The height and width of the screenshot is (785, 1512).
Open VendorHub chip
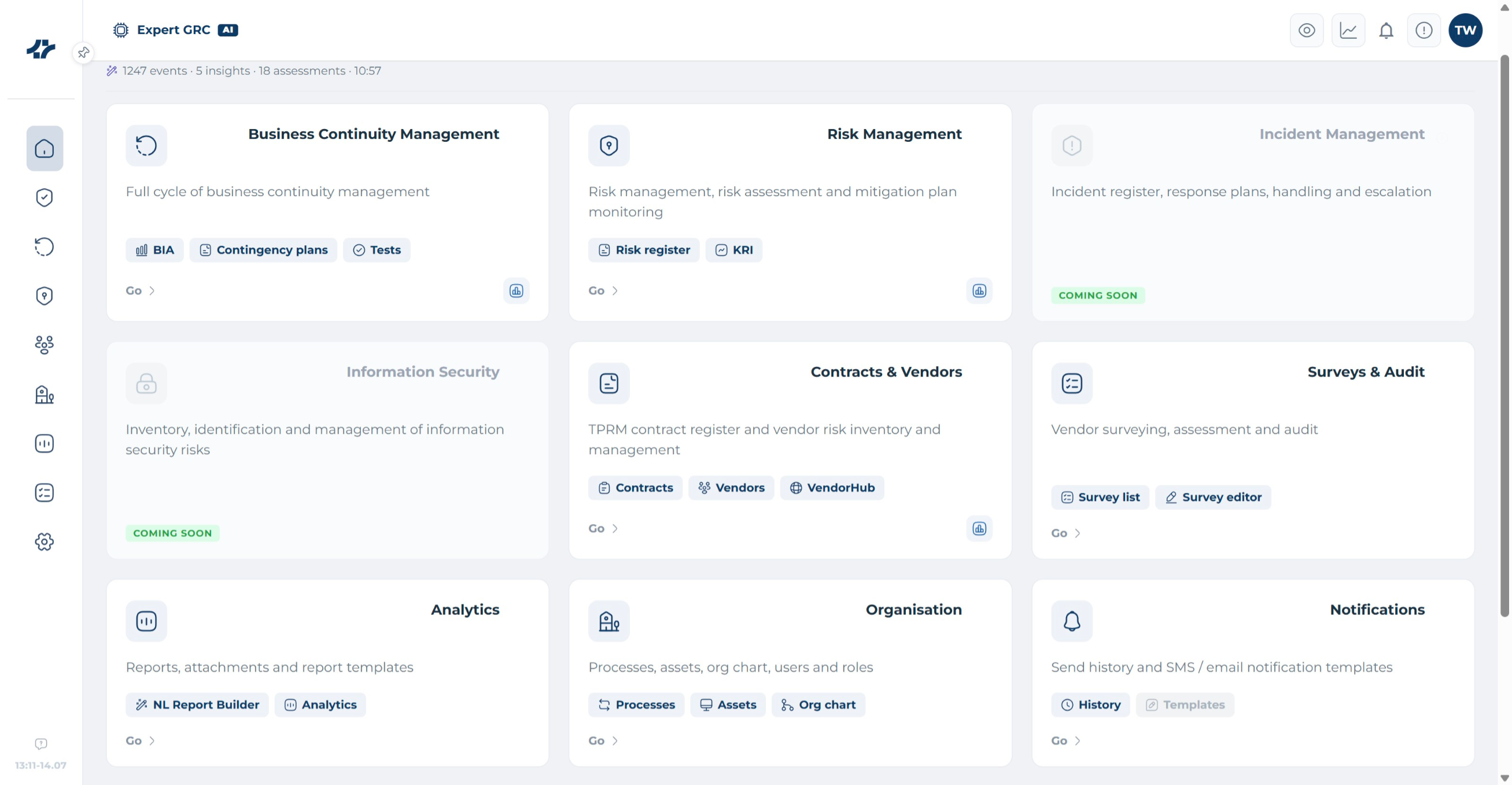click(832, 488)
